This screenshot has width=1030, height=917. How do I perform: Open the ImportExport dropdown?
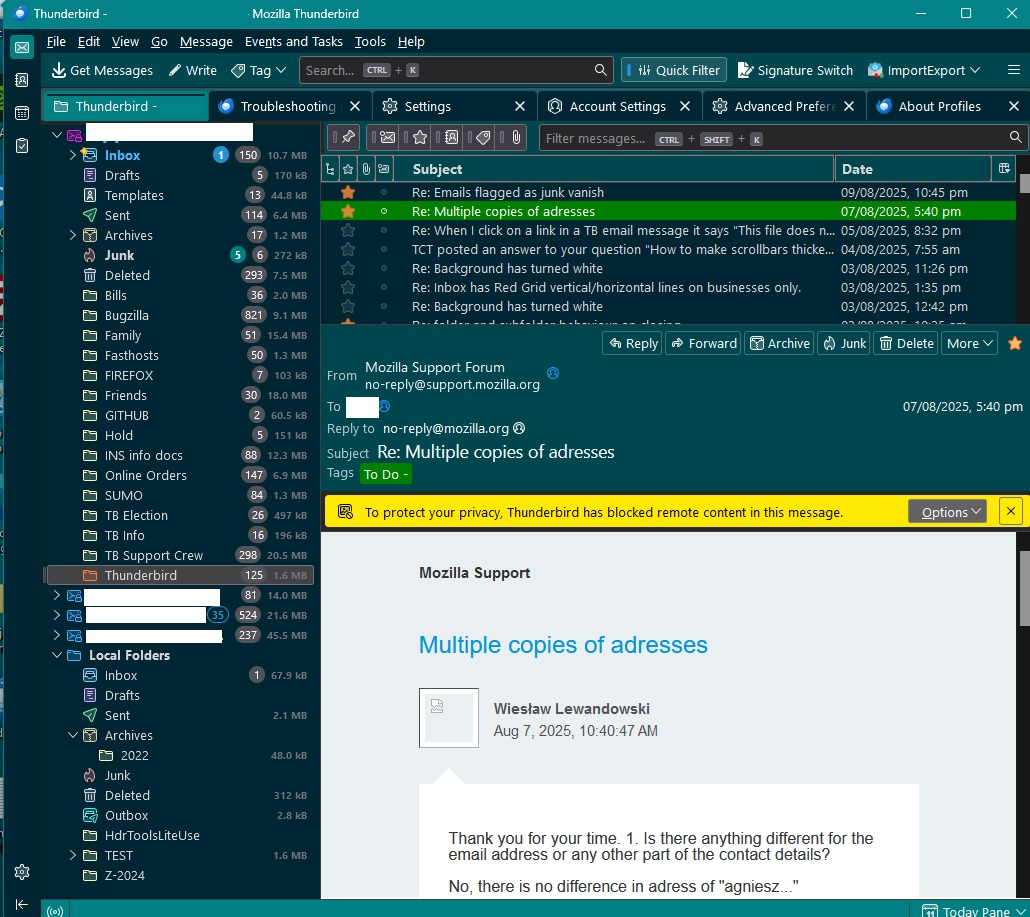(x=924, y=70)
